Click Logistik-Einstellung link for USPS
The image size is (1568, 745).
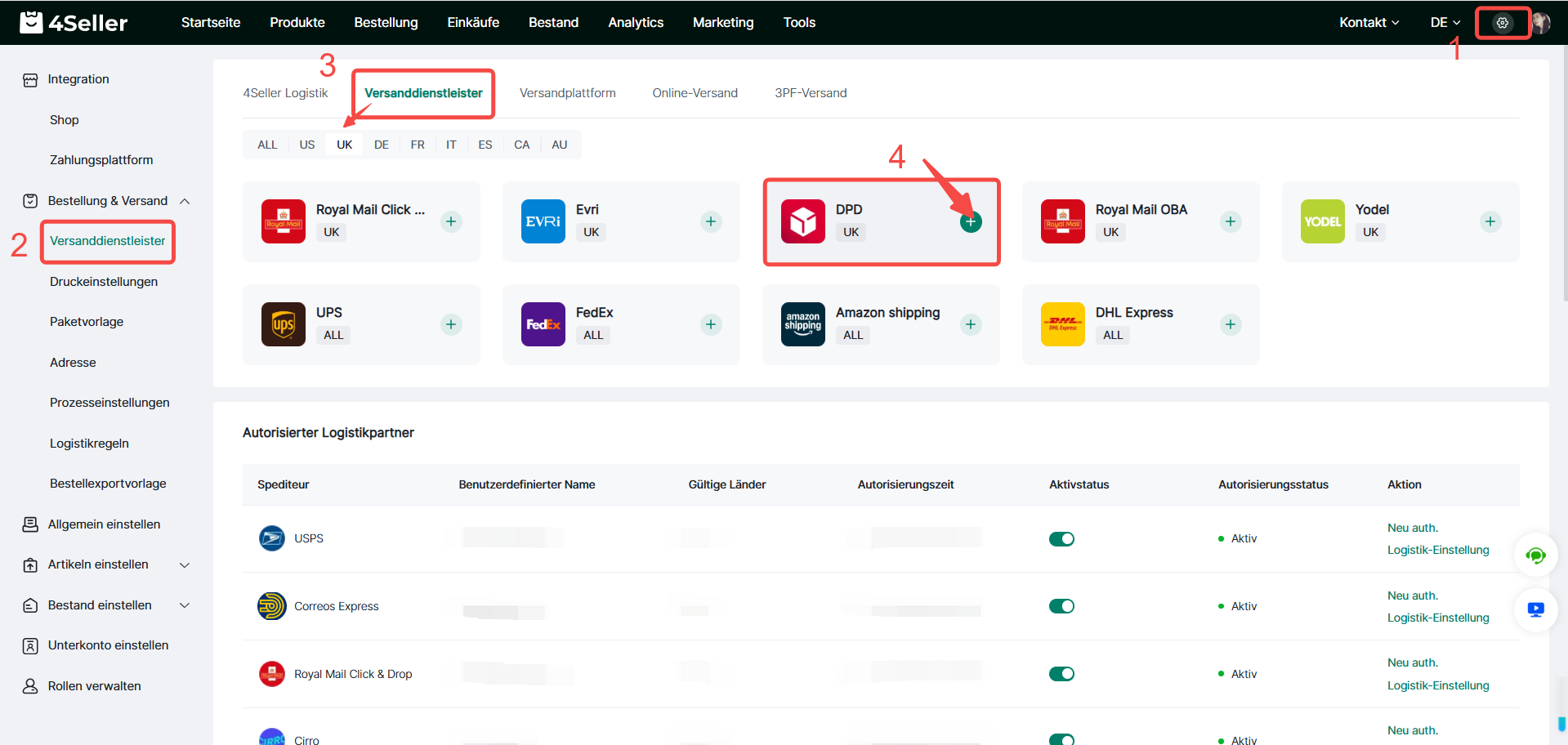pos(1438,550)
